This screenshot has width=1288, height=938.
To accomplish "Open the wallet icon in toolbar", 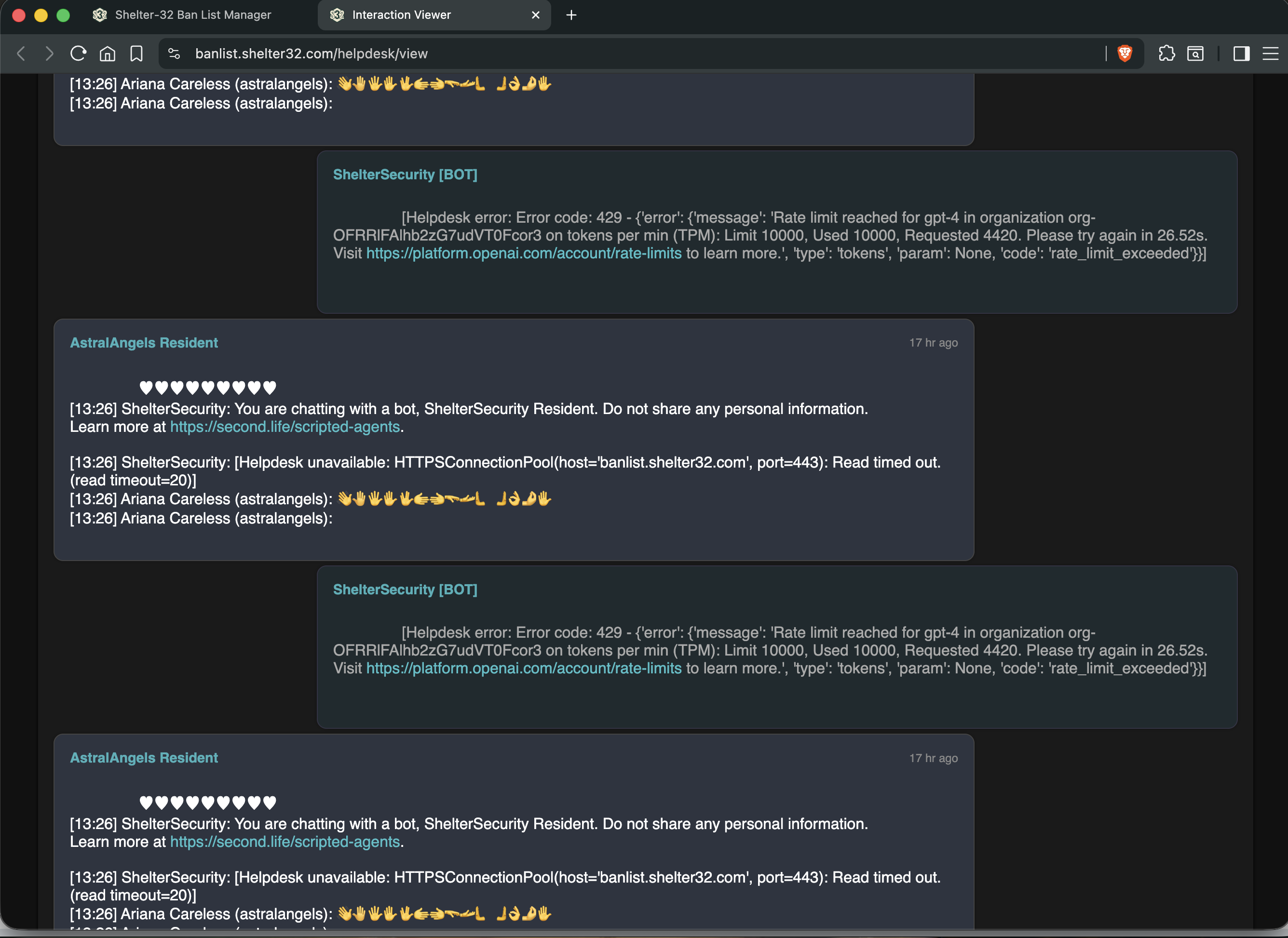I will (x=1195, y=54).
